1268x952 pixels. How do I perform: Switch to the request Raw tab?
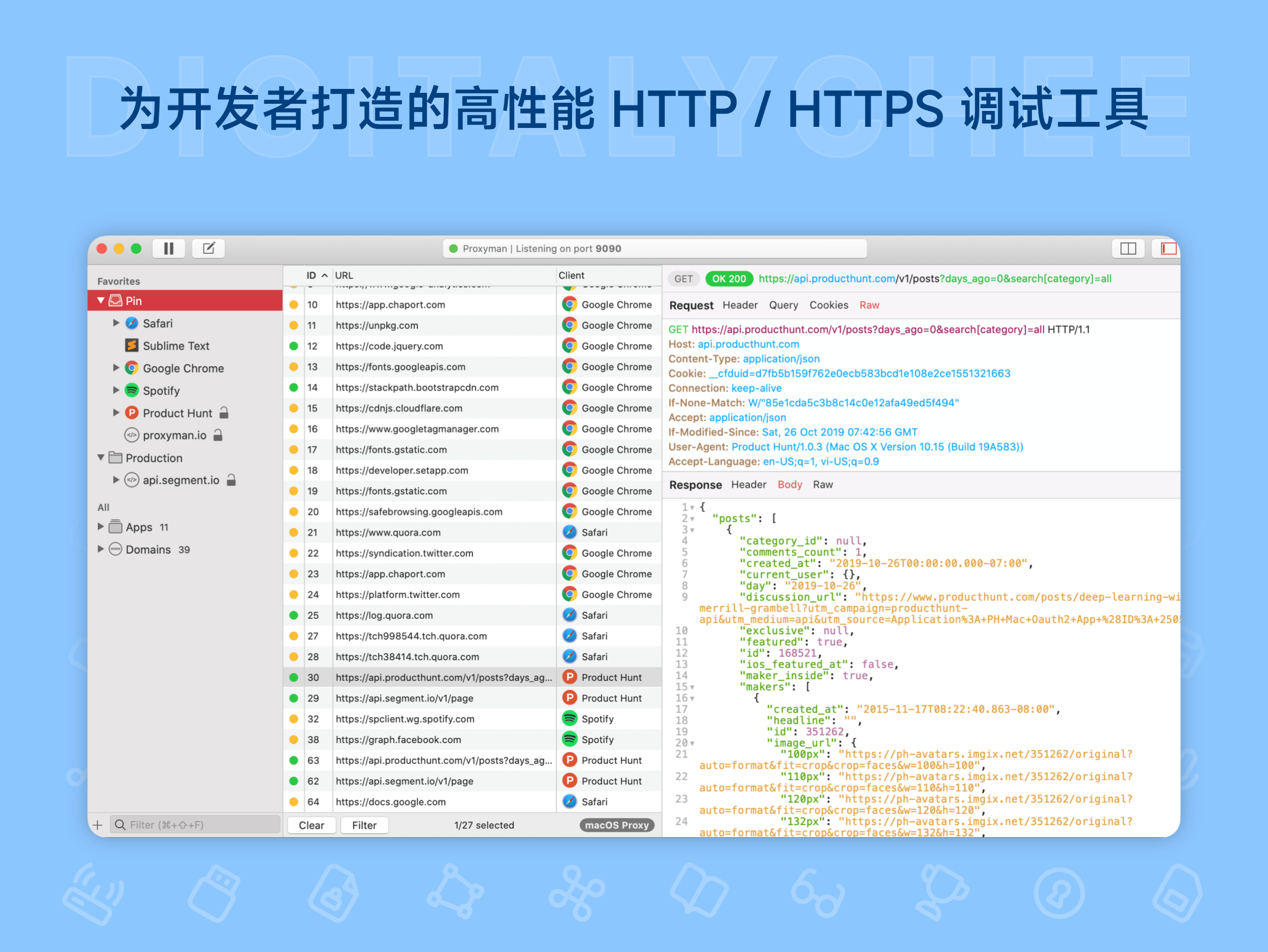pos(869,305)
